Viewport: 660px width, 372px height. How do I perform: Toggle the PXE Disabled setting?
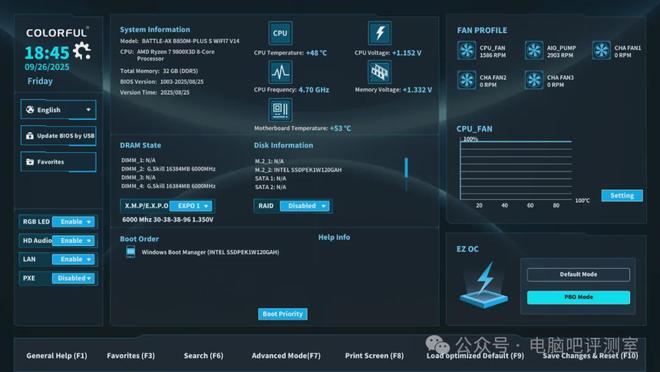(73, 278)
